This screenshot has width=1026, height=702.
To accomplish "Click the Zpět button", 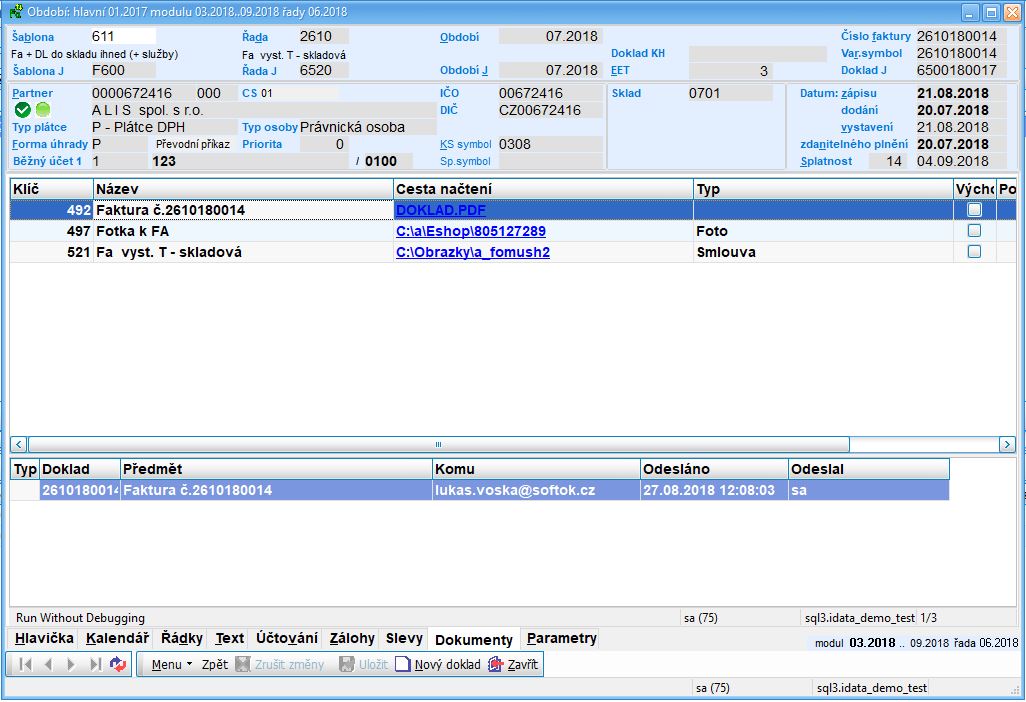I will (x=215, y=665).
